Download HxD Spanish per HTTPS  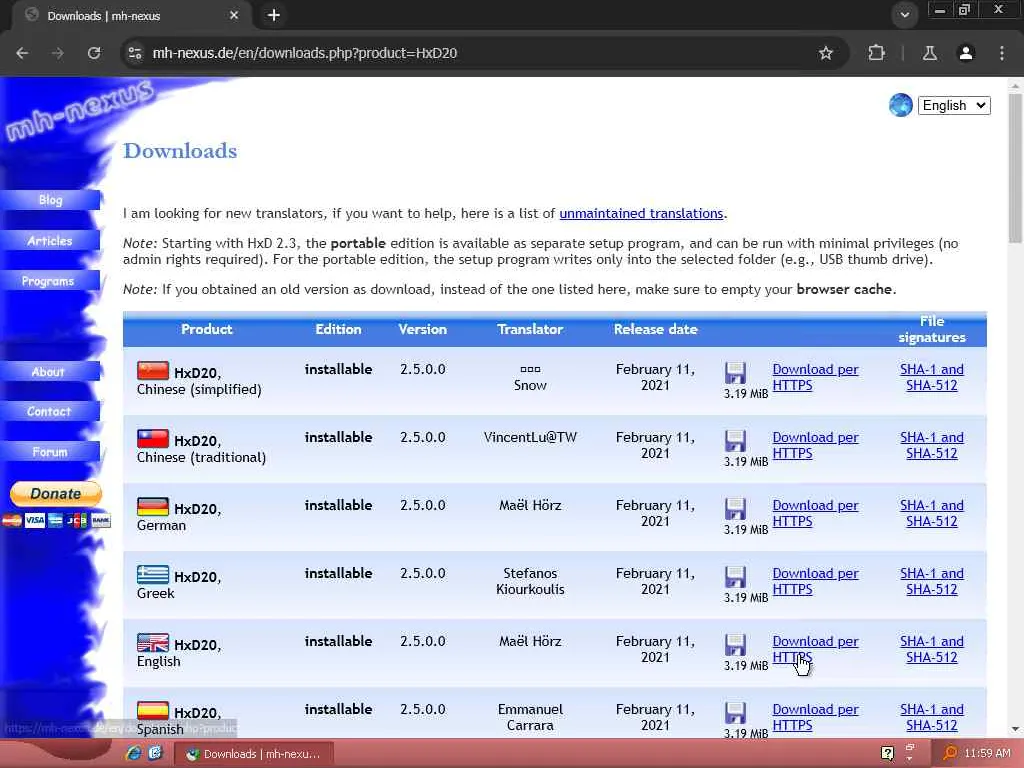click(815, 717)
